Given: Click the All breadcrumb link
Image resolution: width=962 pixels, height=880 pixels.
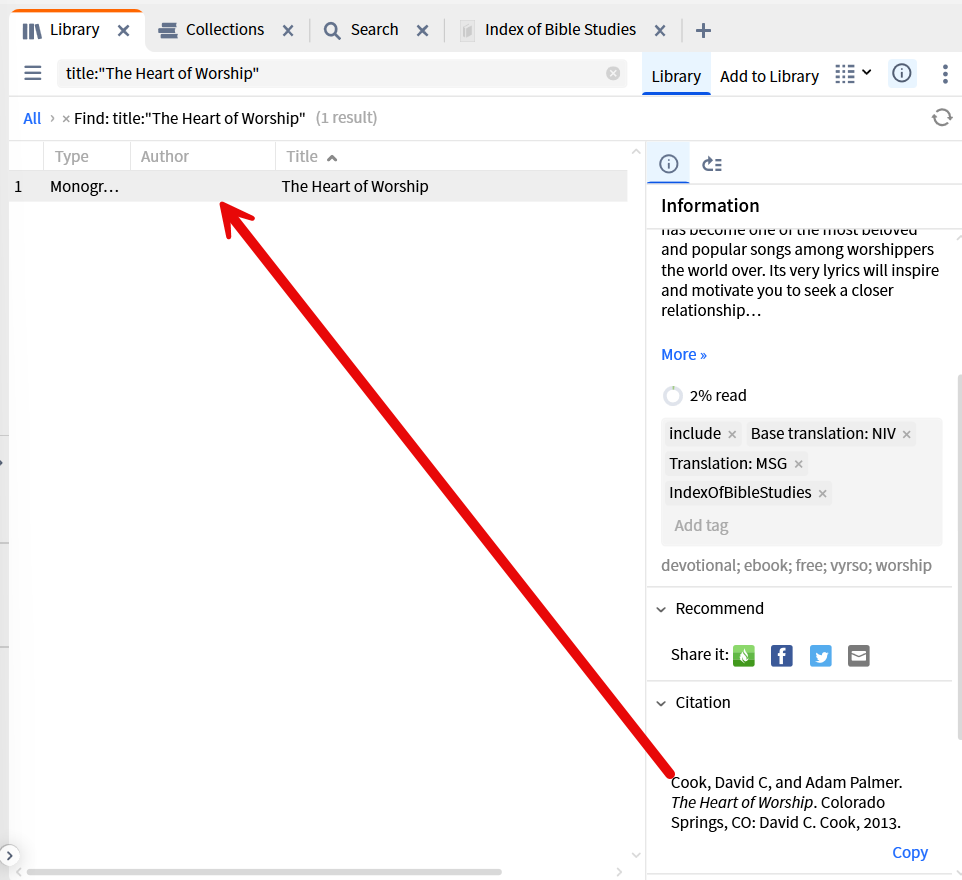Looking at the screenshot, I should [32, 118].
